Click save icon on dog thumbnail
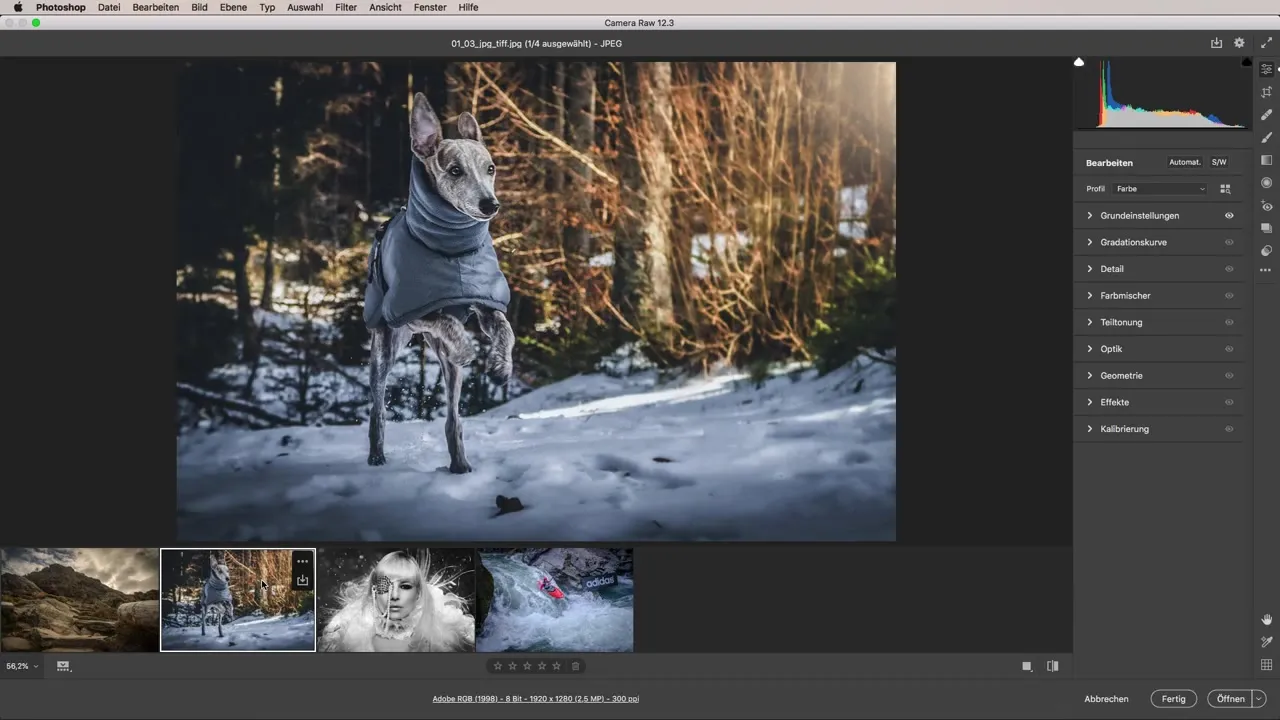1280x720 pixels. coord(302,580)
